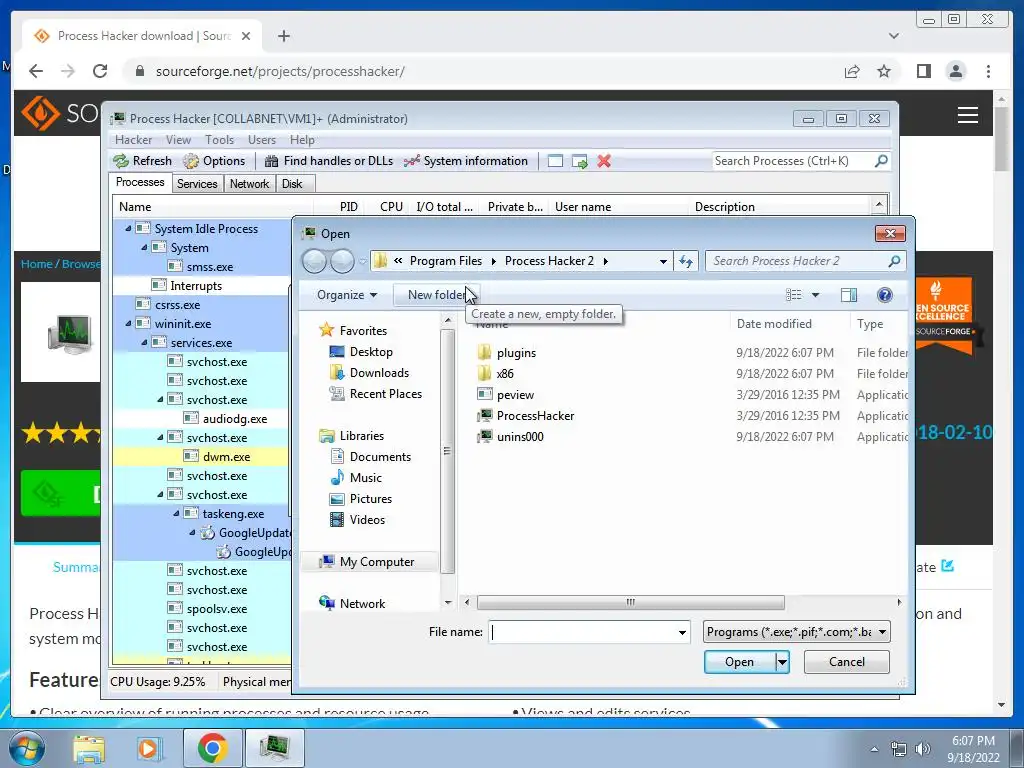
Task: Click Chrome side panel icon
Action: tap(923, 71)
